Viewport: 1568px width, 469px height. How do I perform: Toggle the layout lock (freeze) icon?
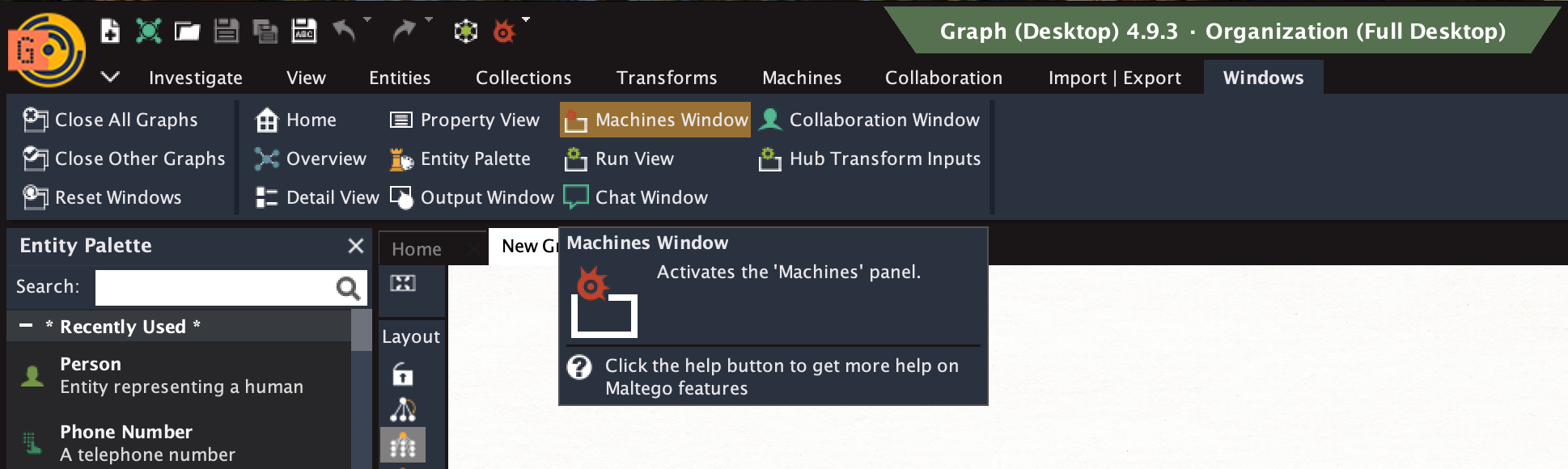[403, 374]
